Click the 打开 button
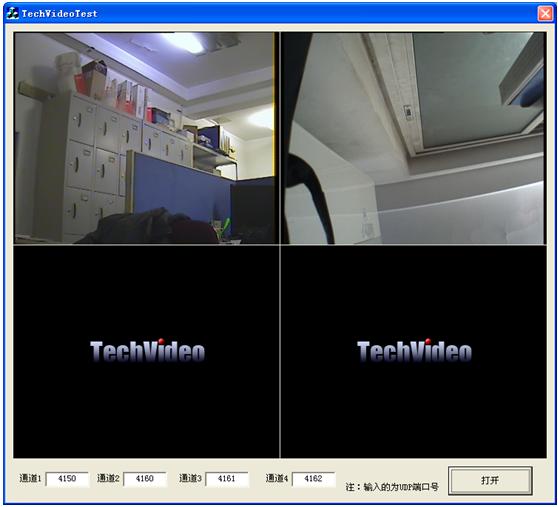The image size is (558, 507). [490, 481]
